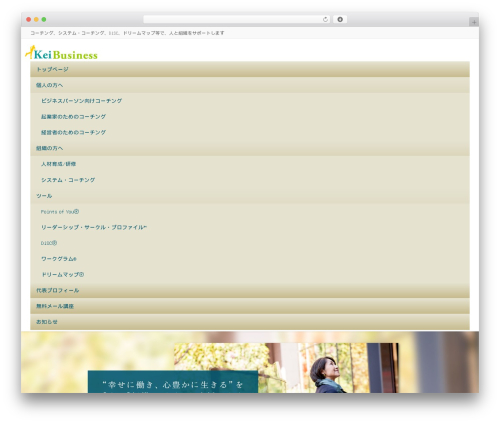Maximize window with green button
This screenshot has height=423, width=500.
[44, 20]
